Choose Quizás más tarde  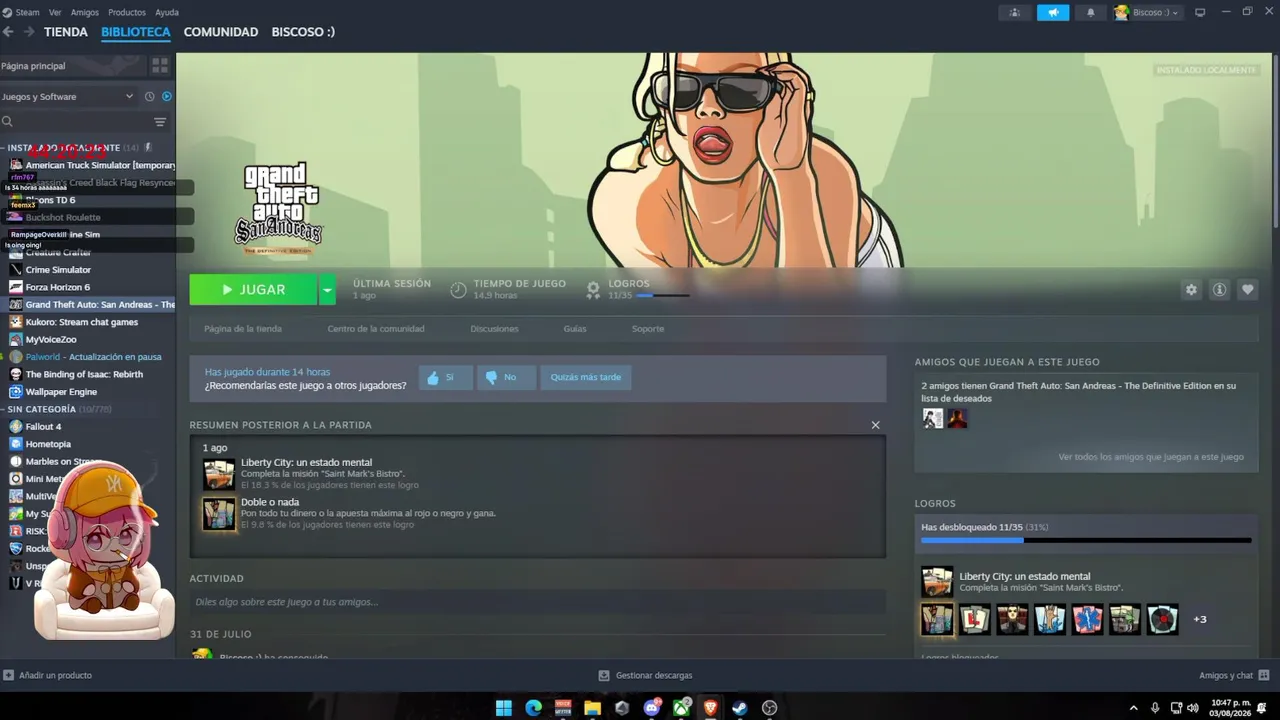tap(585, 377)
